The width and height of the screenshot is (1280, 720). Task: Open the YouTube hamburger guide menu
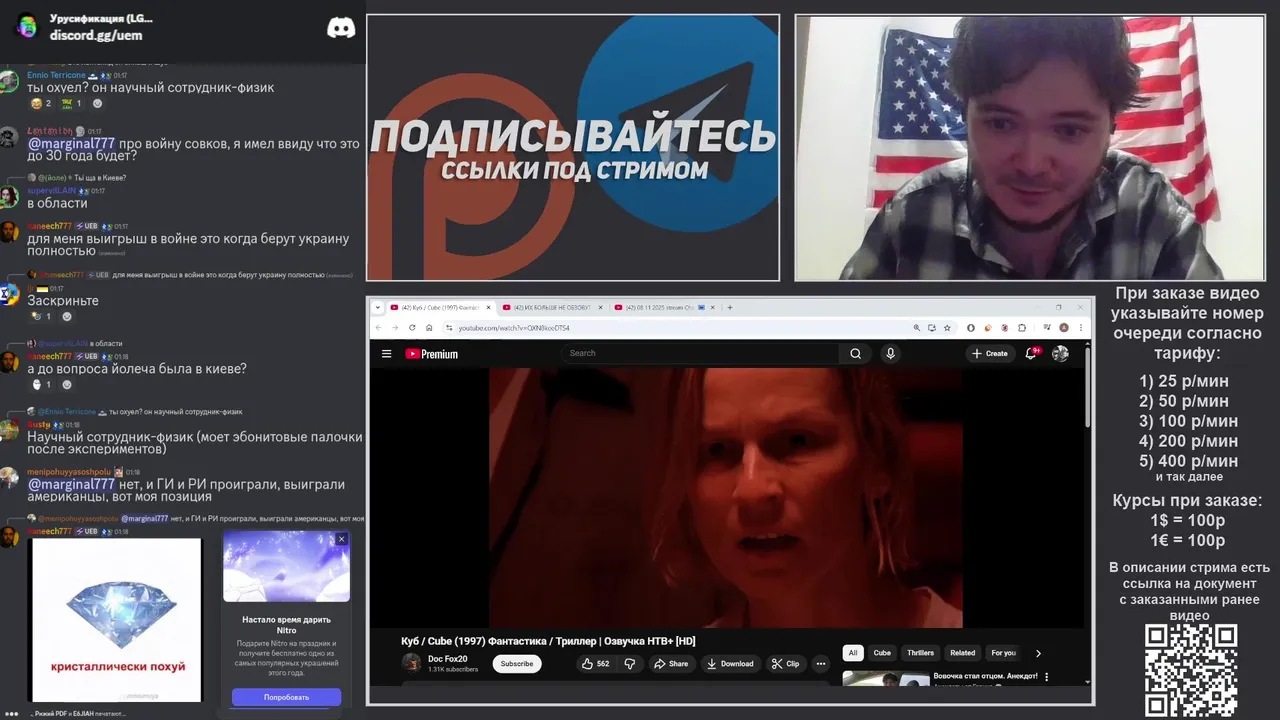[386, 353]
